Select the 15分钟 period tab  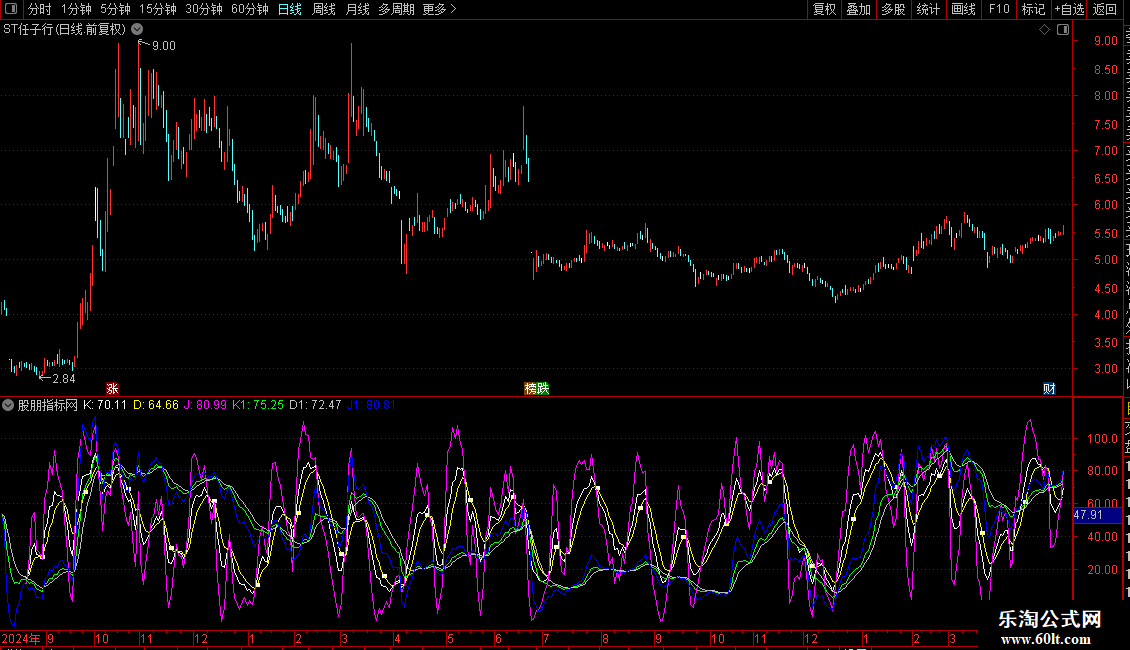pyautogui.click(x=158, y=9)
